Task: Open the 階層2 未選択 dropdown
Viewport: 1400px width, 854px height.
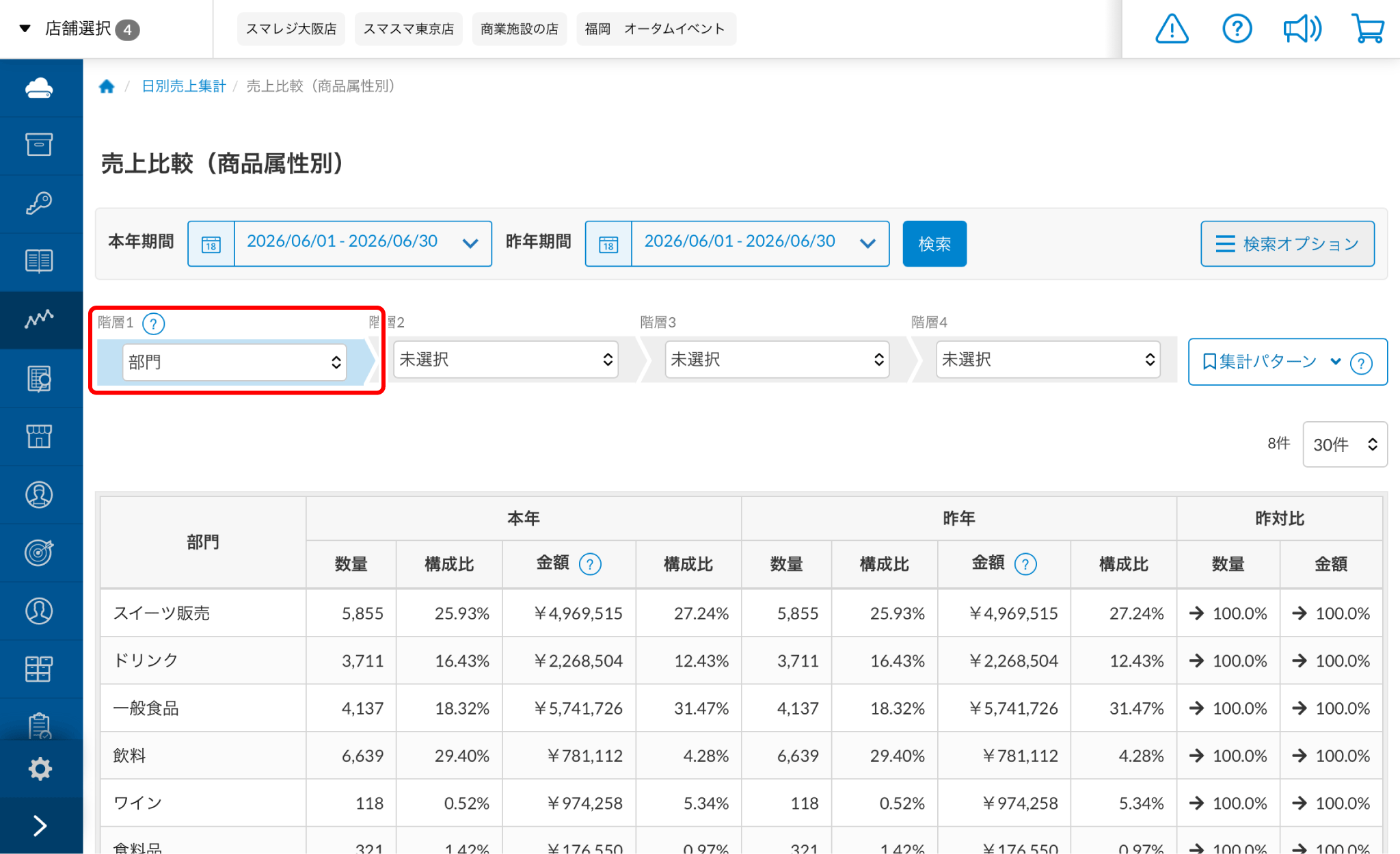Action: point(506,360)
